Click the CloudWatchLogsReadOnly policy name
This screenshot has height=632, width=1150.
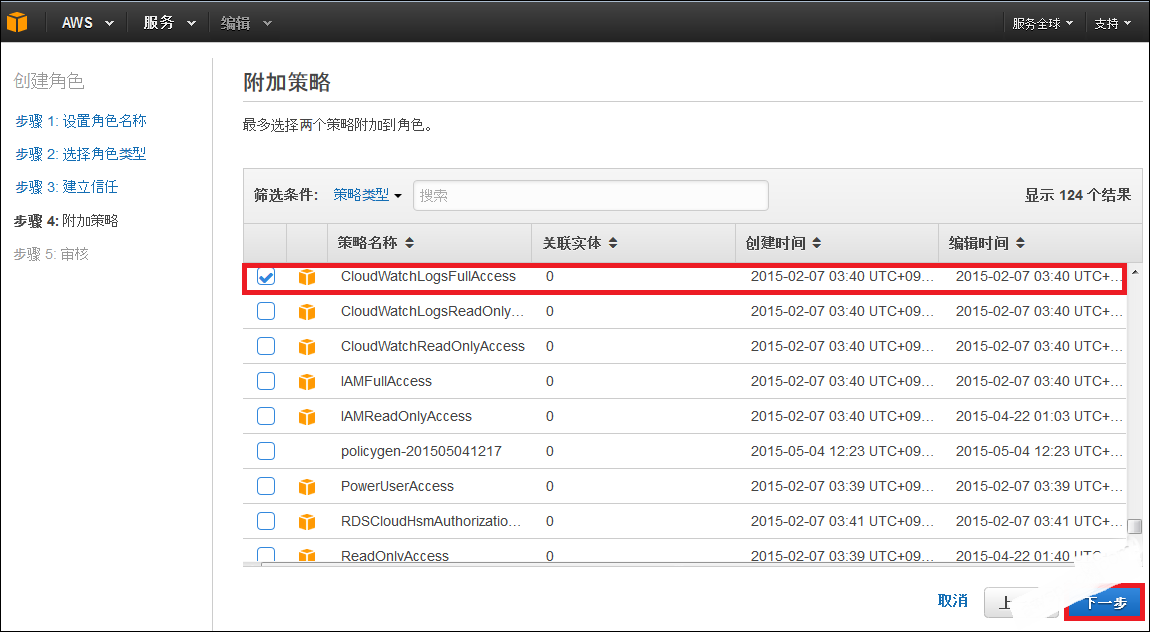(433, 312)
